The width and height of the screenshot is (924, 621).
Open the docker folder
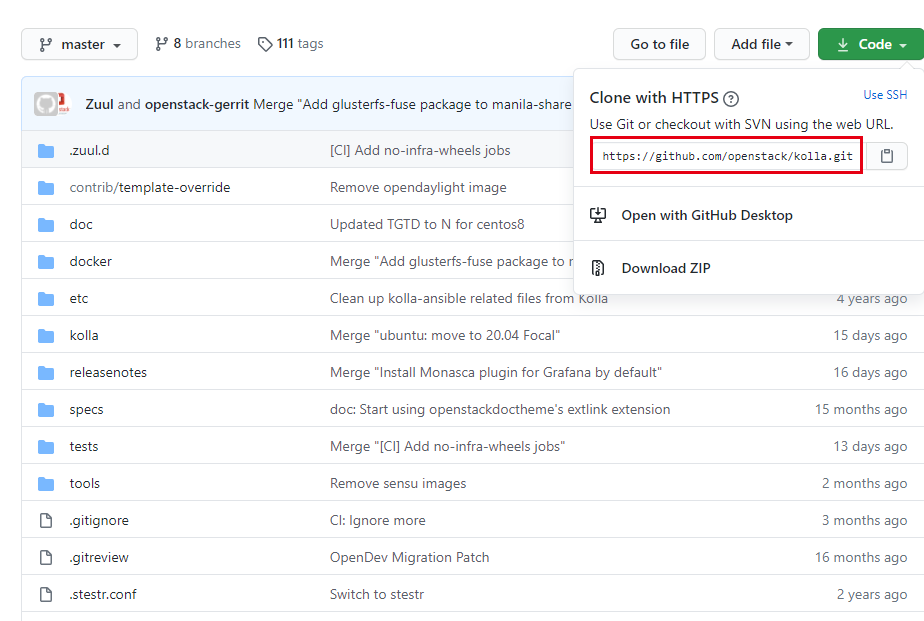pos(90,262)
